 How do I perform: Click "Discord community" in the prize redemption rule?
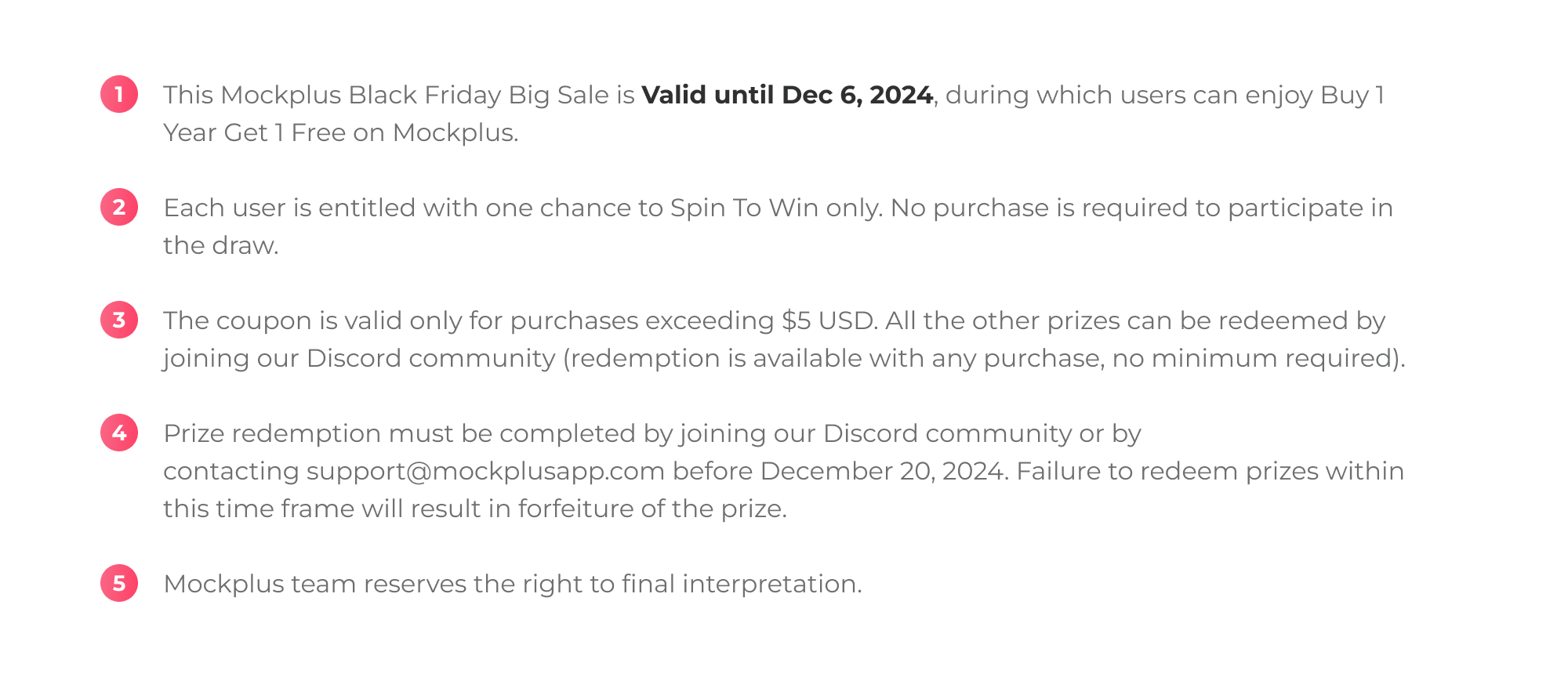948,434
